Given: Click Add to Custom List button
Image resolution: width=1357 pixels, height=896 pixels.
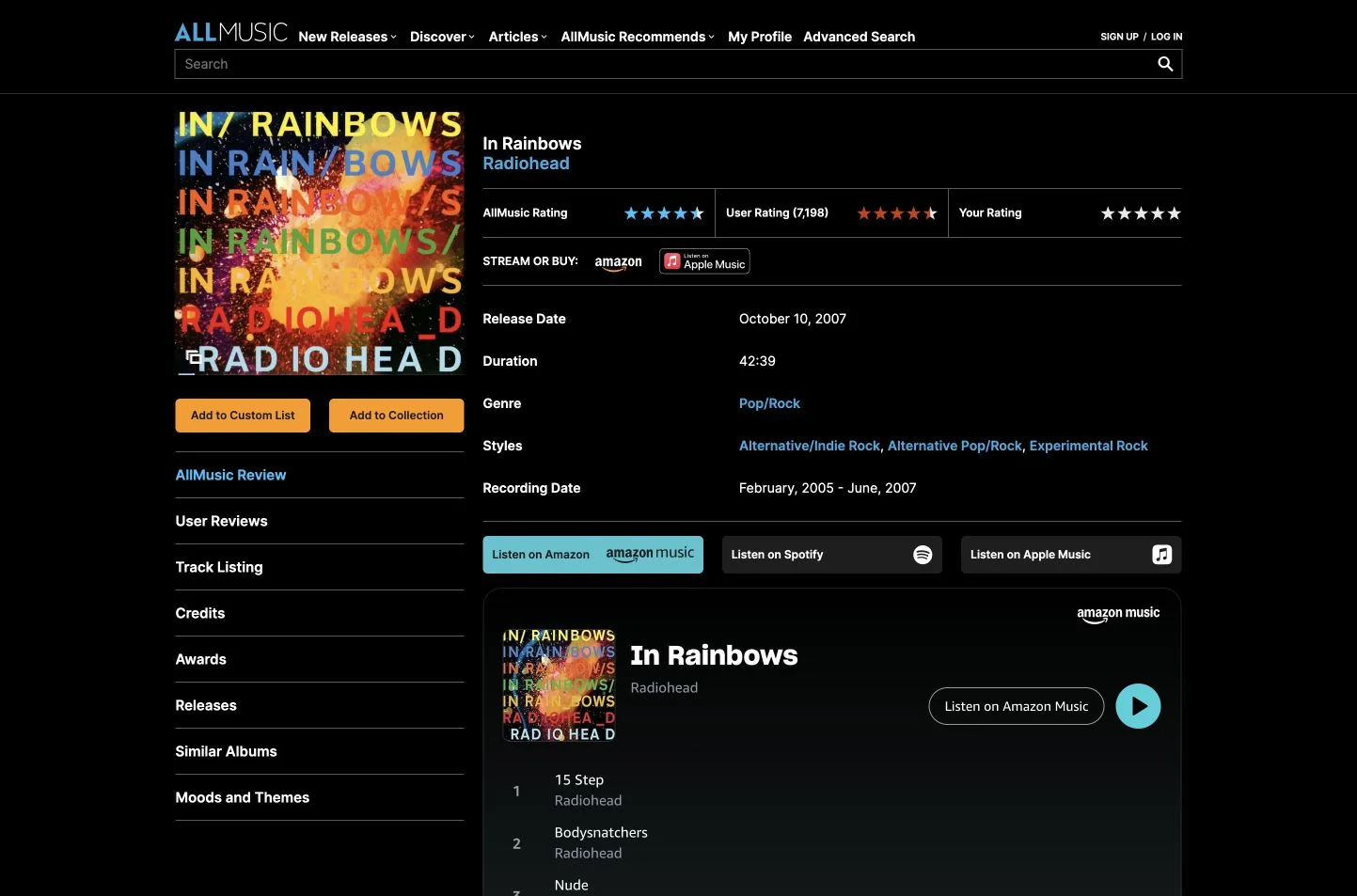Looking at the screenshot, I should point(243,416).
